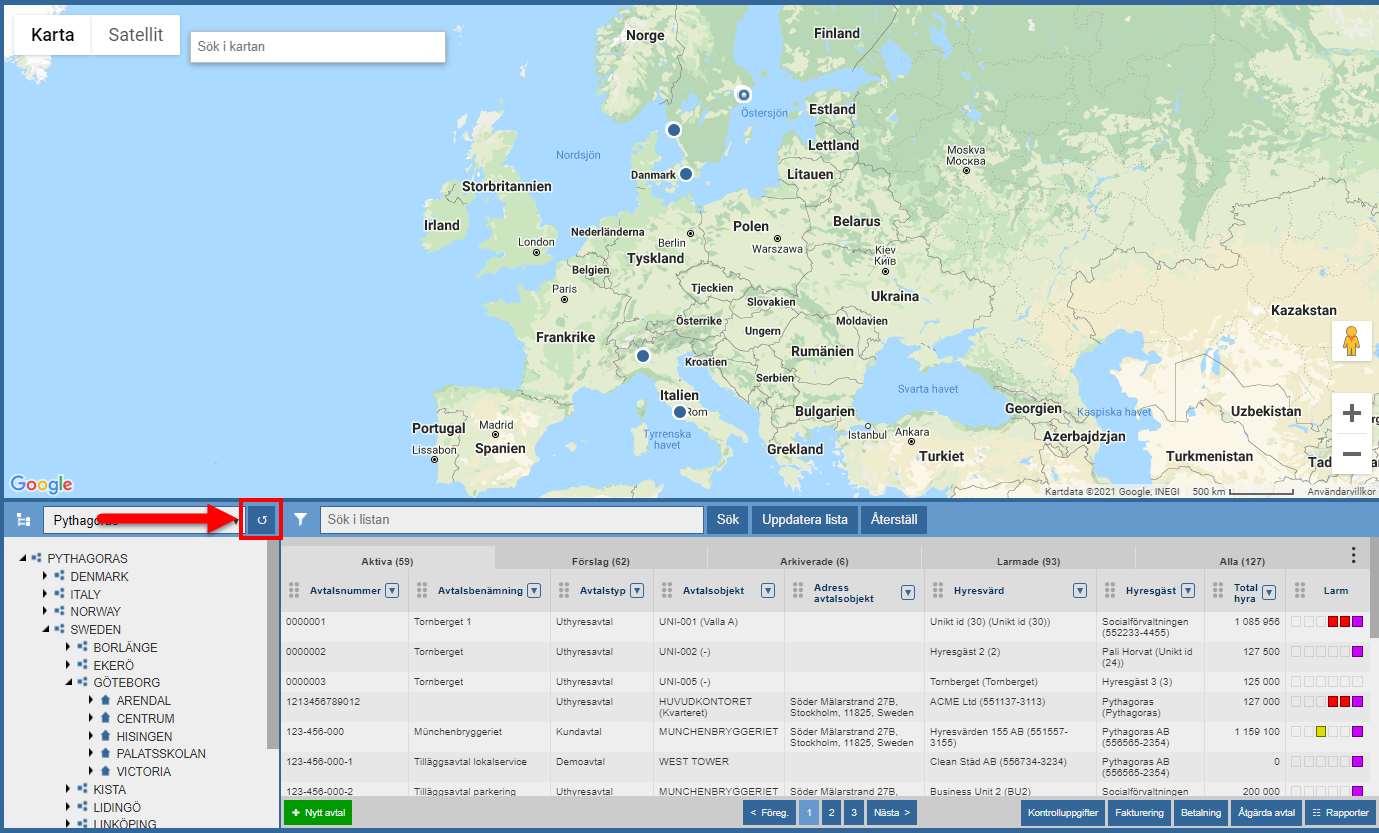Click the Uppdatera lista button
1379x833 pixels.
point(804,520)
